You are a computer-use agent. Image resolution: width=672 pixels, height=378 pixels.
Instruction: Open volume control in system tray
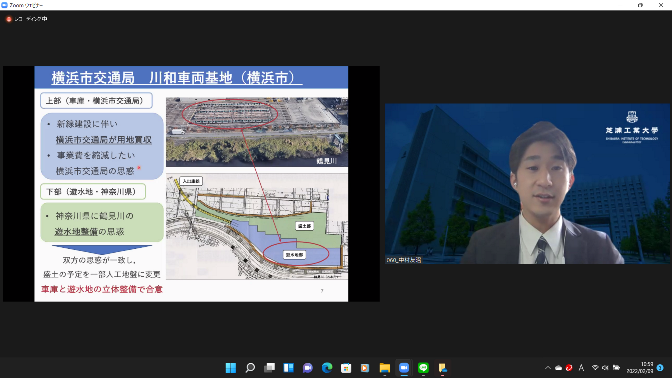pos(605,368)
